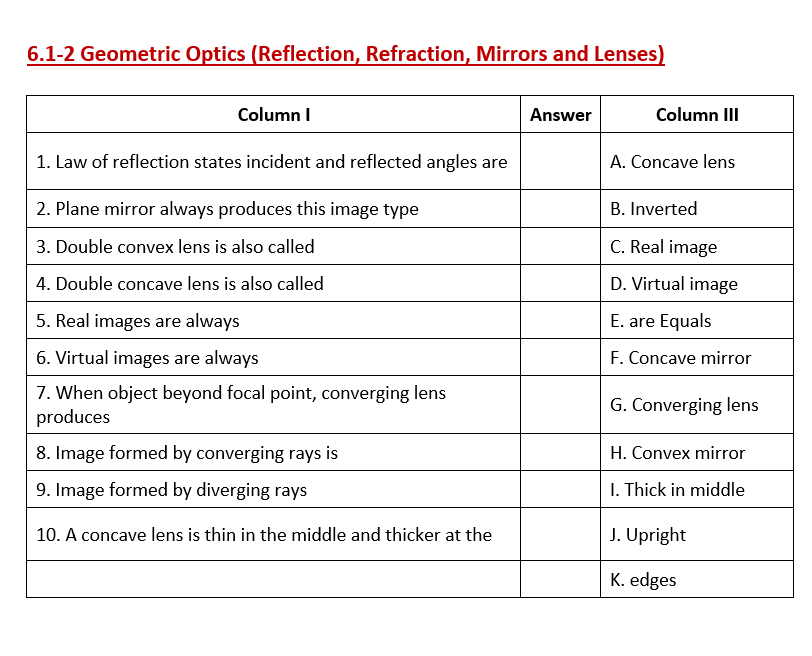Click the question 6 virtual images text

click(147, 358)
